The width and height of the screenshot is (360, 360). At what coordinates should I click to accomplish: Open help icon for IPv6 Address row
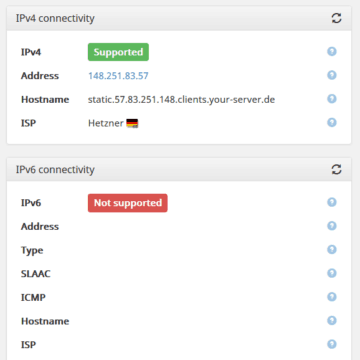332,226
